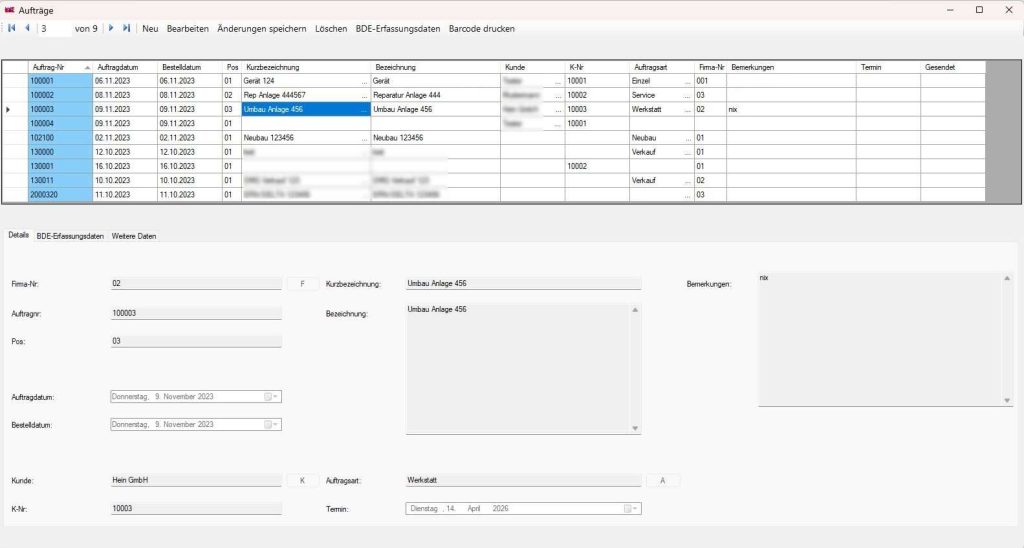This screenshot has height=548, width=1024.
Task: Click the Kurzbezeichnung column header
Action: point(306,67)
